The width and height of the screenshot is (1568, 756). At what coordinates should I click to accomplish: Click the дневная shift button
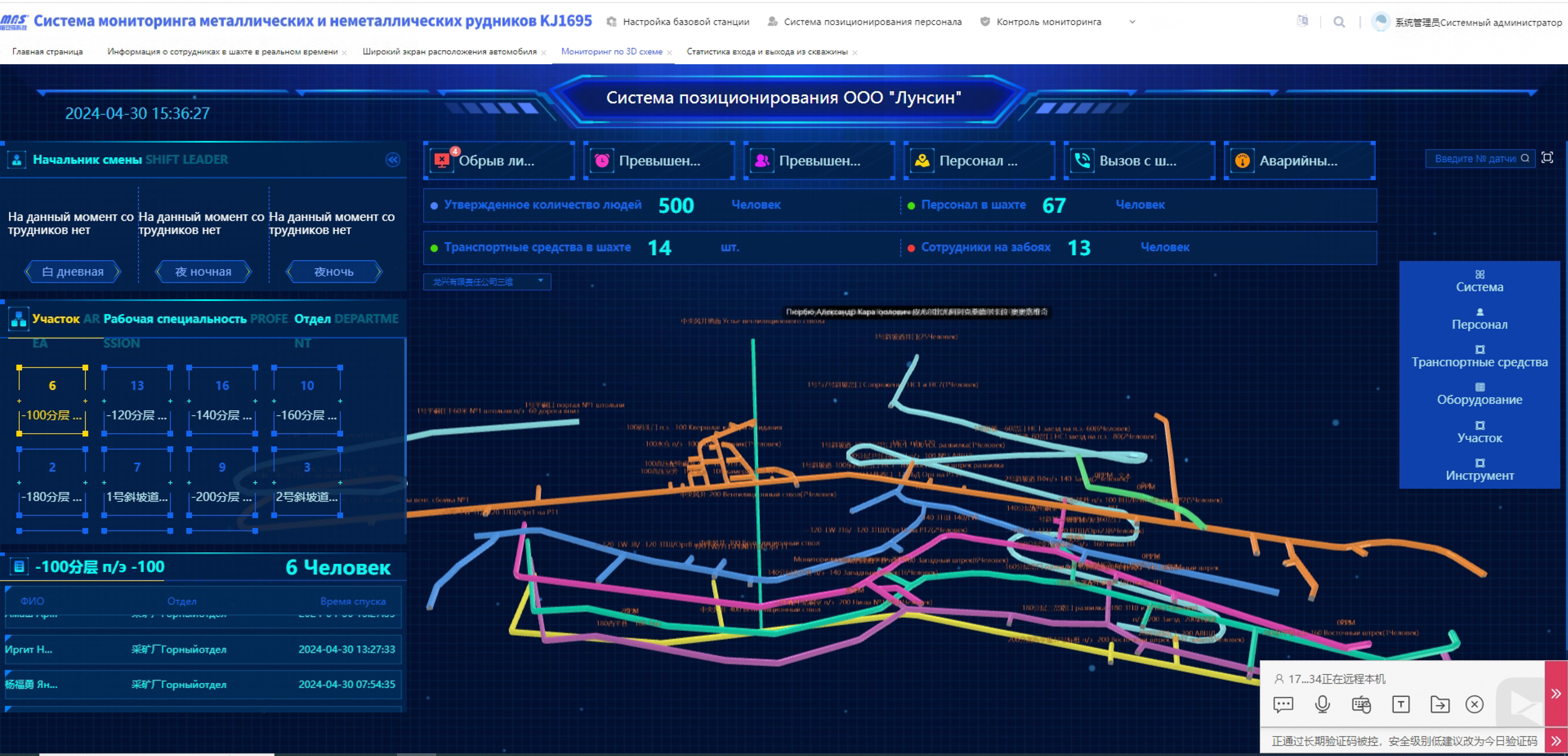click(73, 272)
